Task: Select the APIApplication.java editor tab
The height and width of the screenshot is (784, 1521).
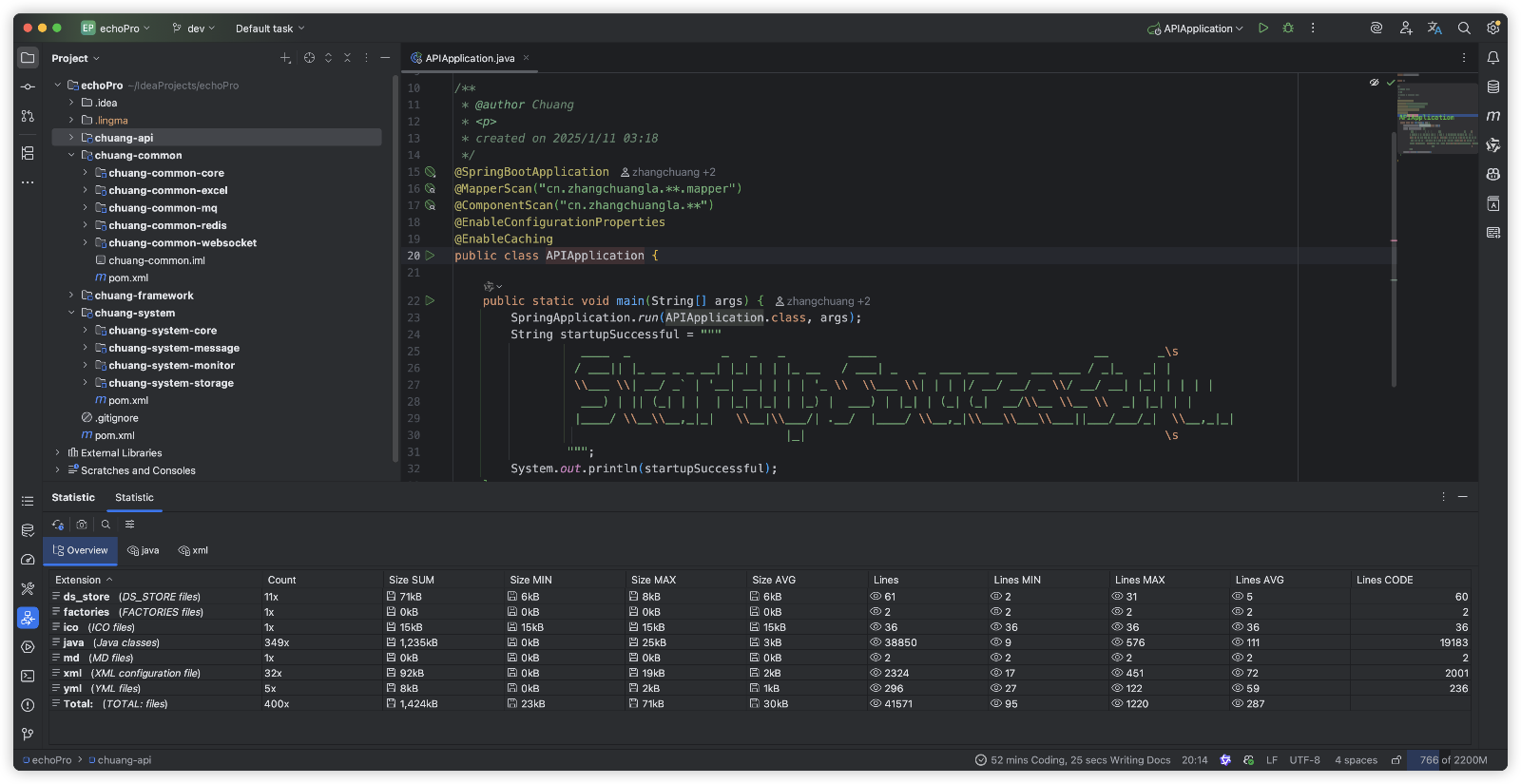Action: coord(469,58)
